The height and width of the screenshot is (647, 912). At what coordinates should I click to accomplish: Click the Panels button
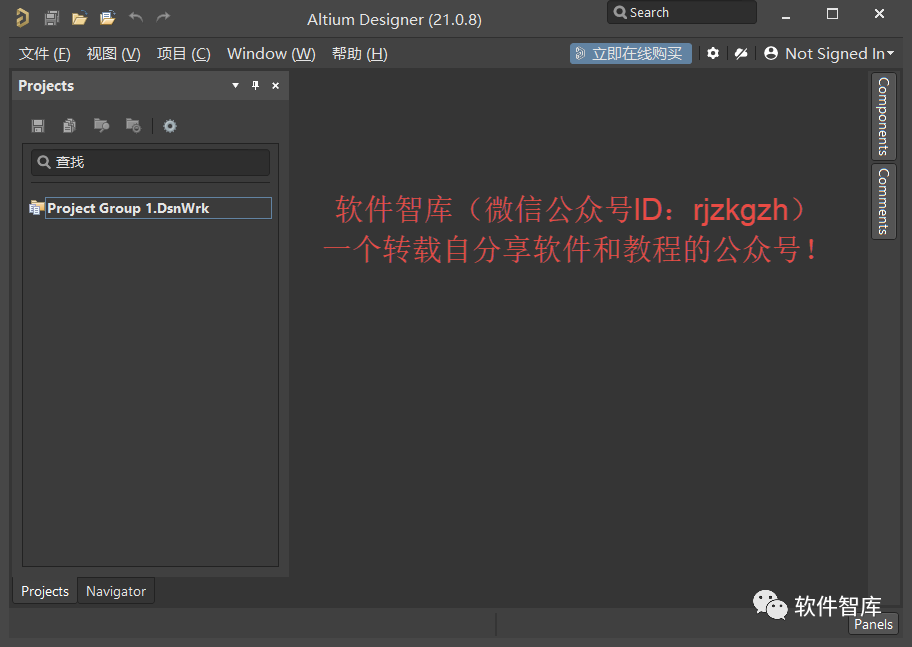coord(873,624)
